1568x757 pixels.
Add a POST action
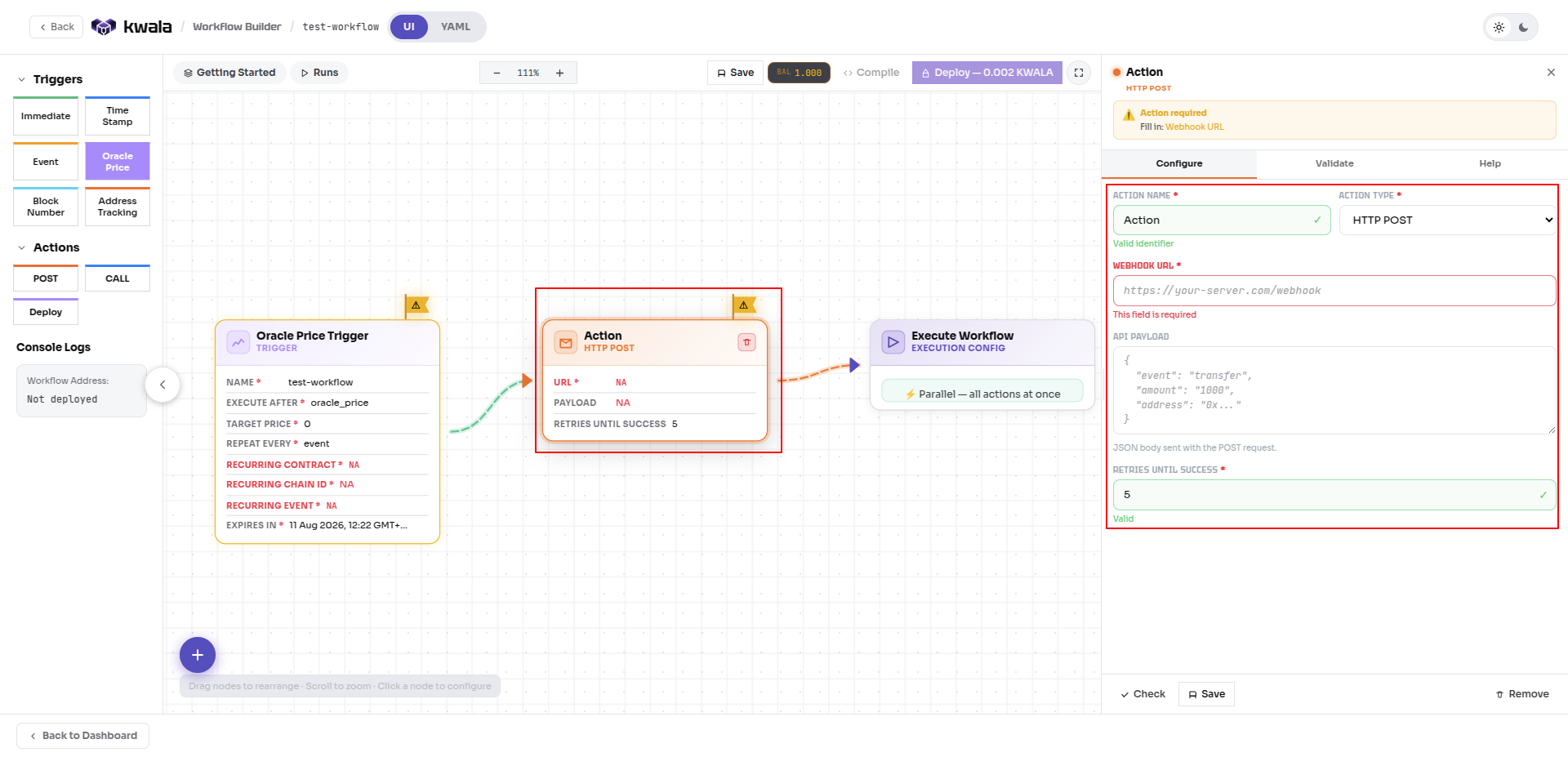(x=46, y=278)
